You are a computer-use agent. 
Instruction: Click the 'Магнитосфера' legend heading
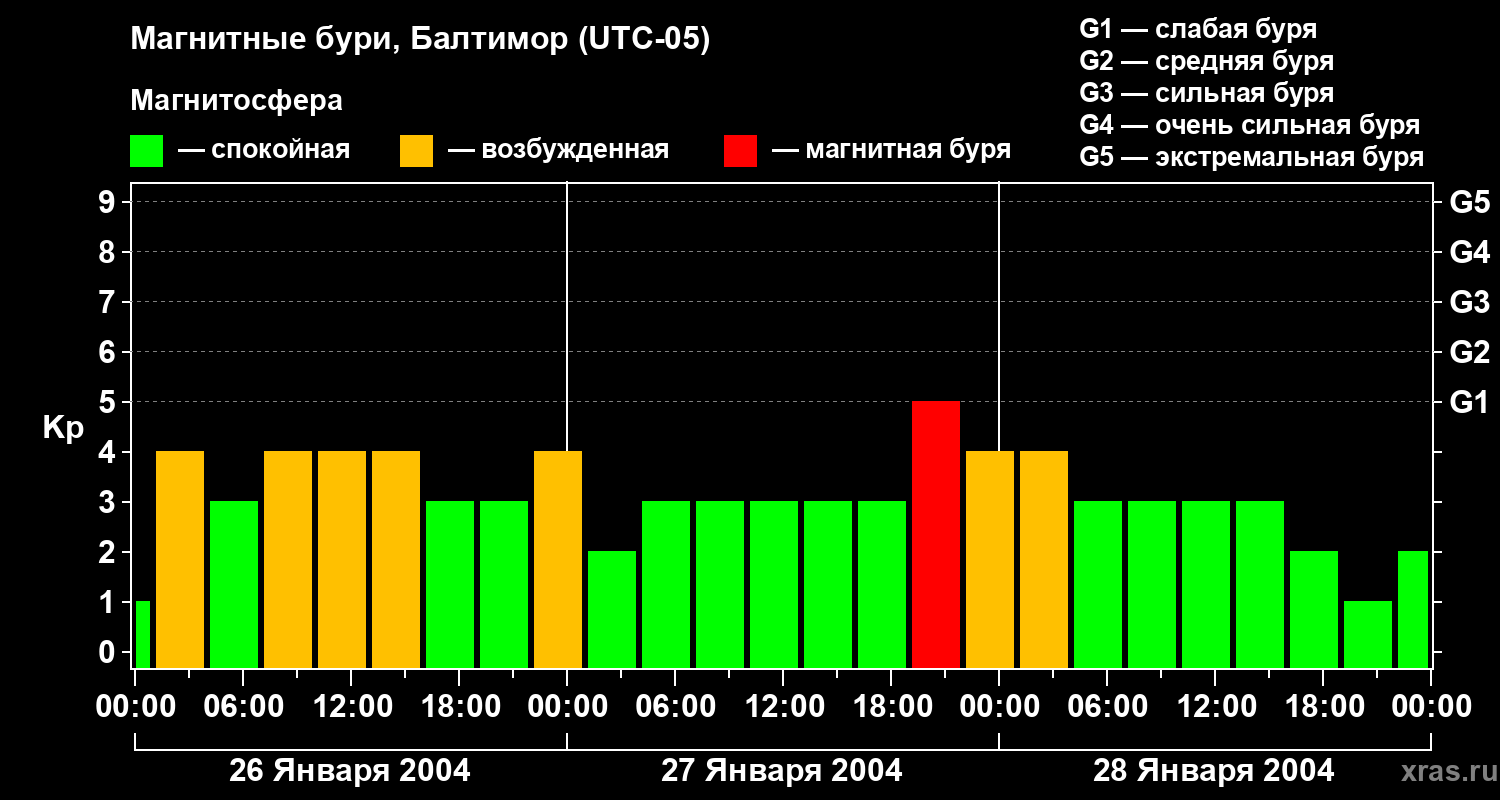pos(236,101)
